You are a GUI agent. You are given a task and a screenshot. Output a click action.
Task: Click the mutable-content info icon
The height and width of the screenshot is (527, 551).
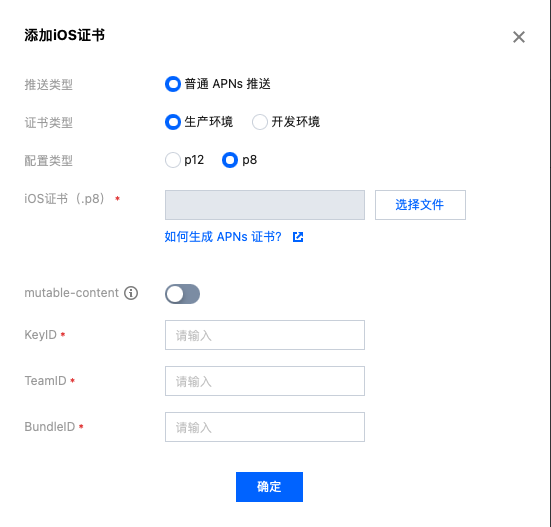[x=131, y=293]
